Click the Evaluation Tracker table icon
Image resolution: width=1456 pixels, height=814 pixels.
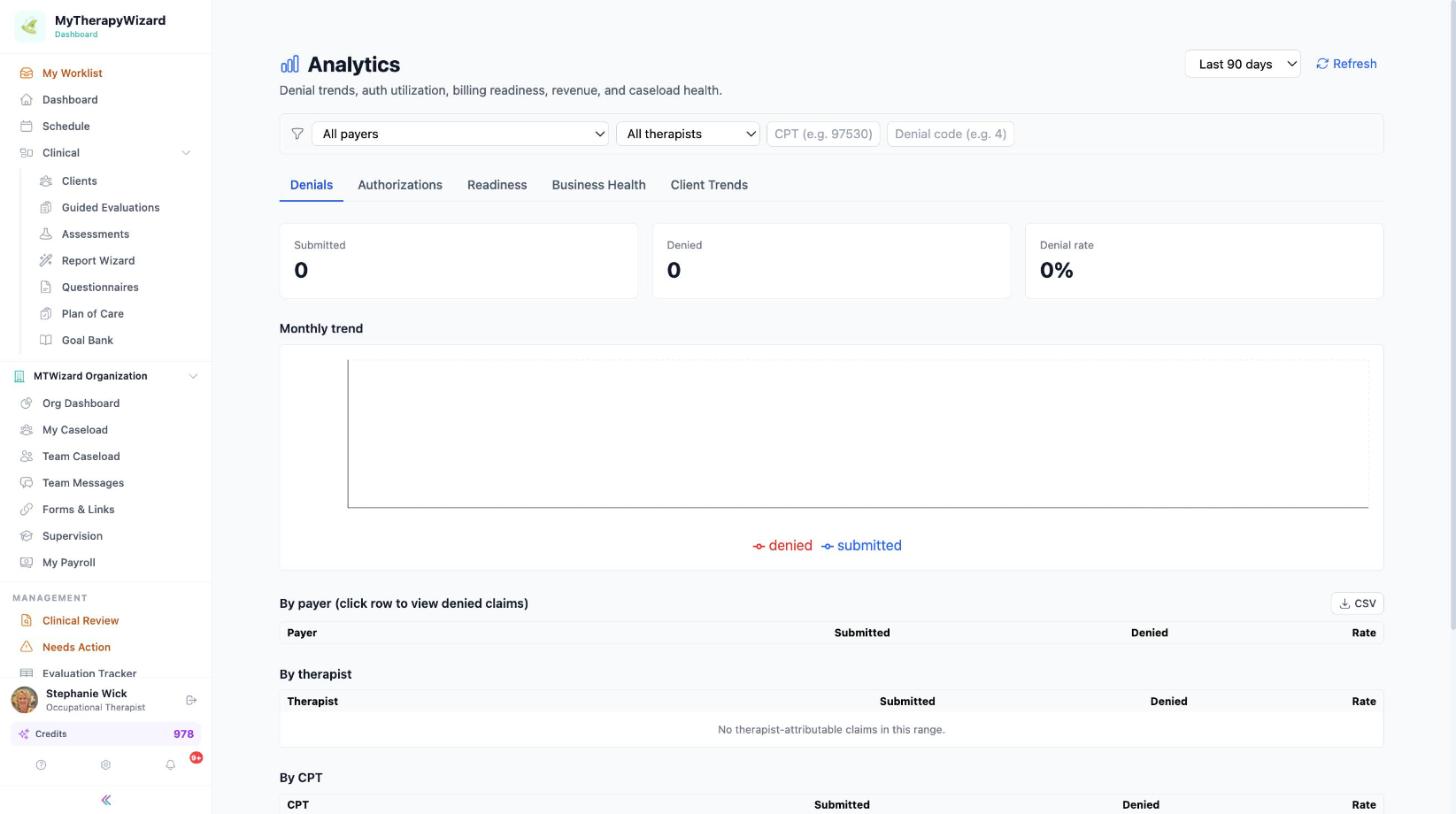tap(26, 674)
